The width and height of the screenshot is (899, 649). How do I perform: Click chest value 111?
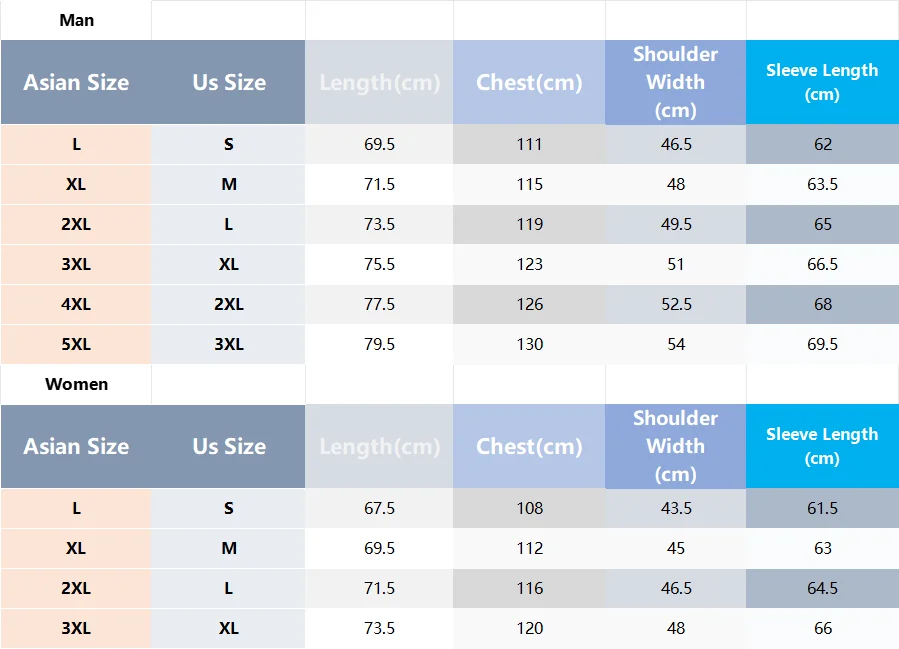click(x=529, y=144)
